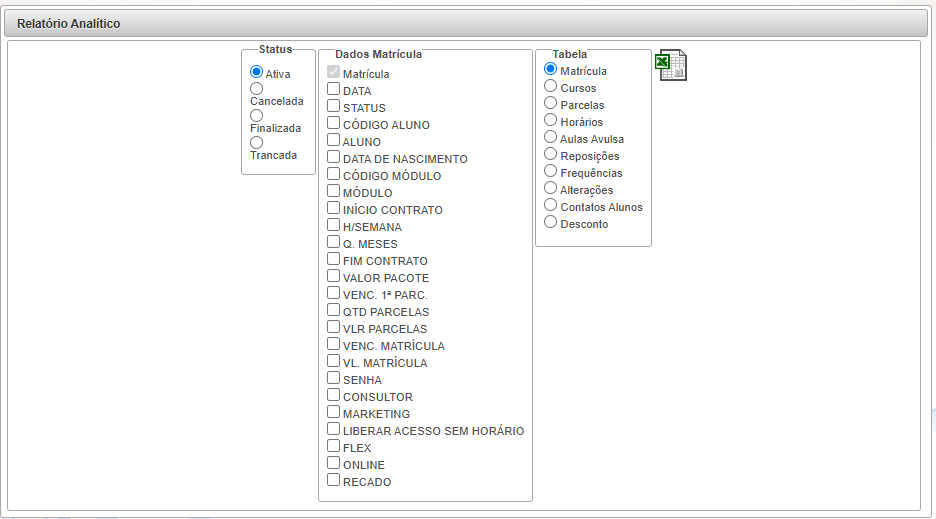Toggle the QTD PARCELAS checkbox
Image resolution: width=936 pixels, height=519 pixels.
coord(334,311)
